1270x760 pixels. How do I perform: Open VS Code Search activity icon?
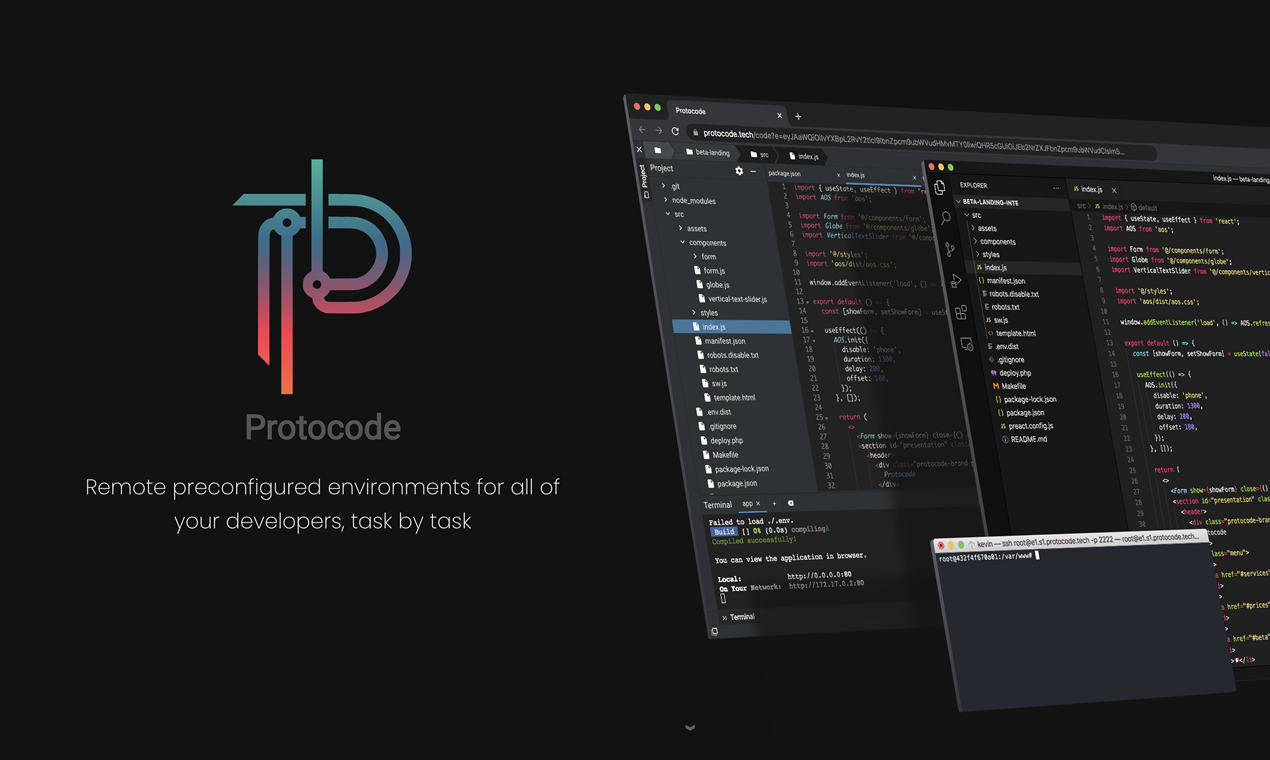coord(945,218)
